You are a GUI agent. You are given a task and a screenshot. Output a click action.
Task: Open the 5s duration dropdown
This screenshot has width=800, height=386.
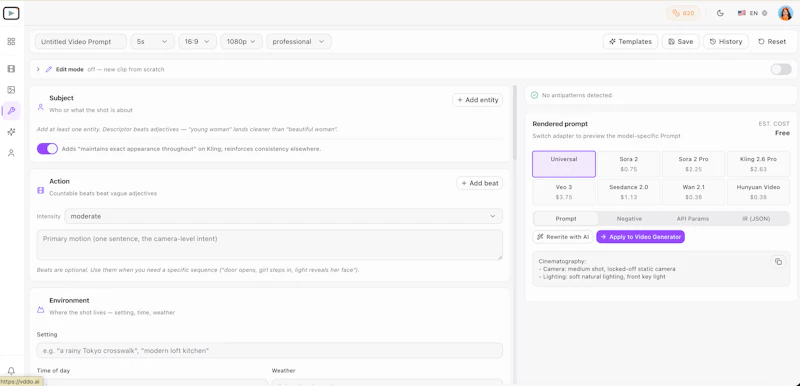153,42
